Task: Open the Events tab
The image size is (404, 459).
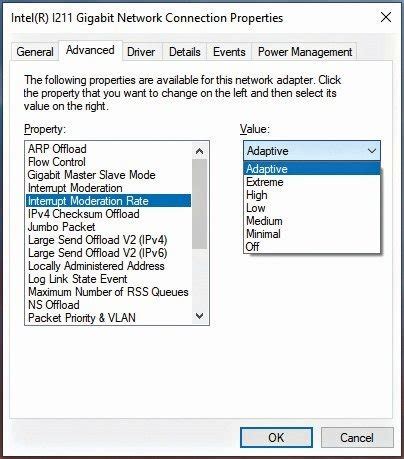Action: [x=229, y=52]
